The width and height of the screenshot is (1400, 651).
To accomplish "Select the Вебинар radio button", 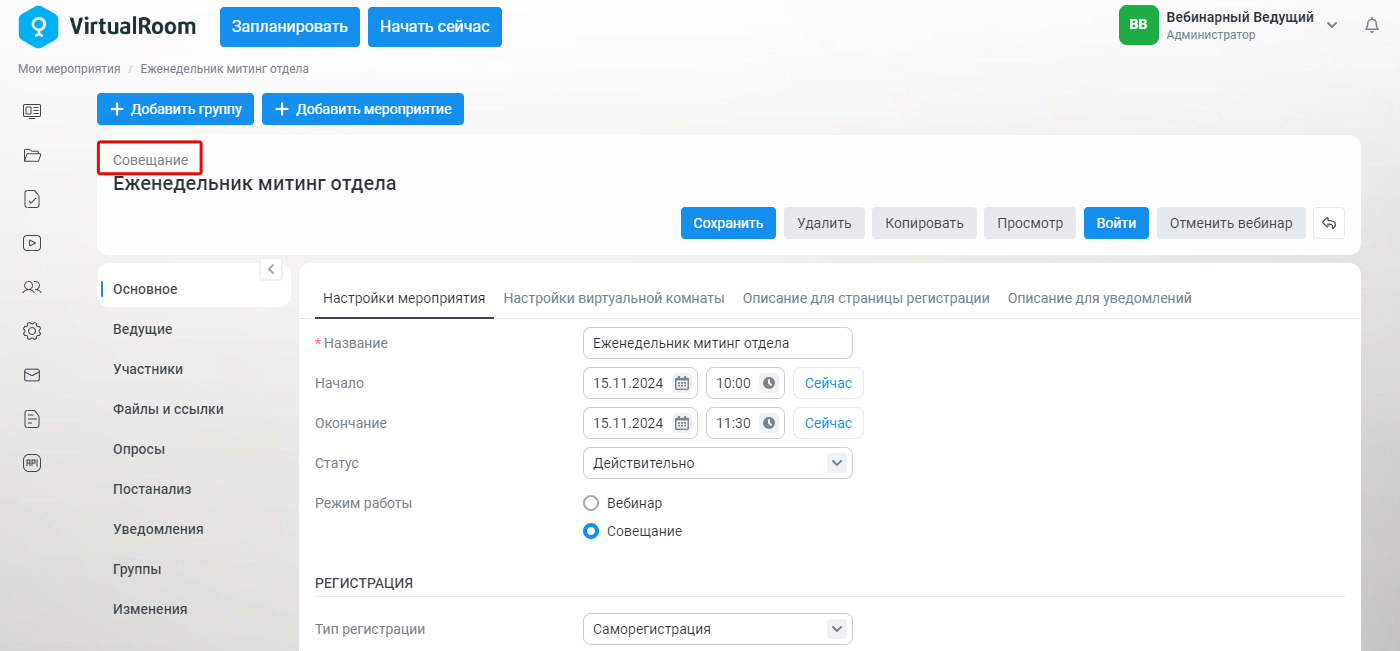I will (x=591, y=503).
